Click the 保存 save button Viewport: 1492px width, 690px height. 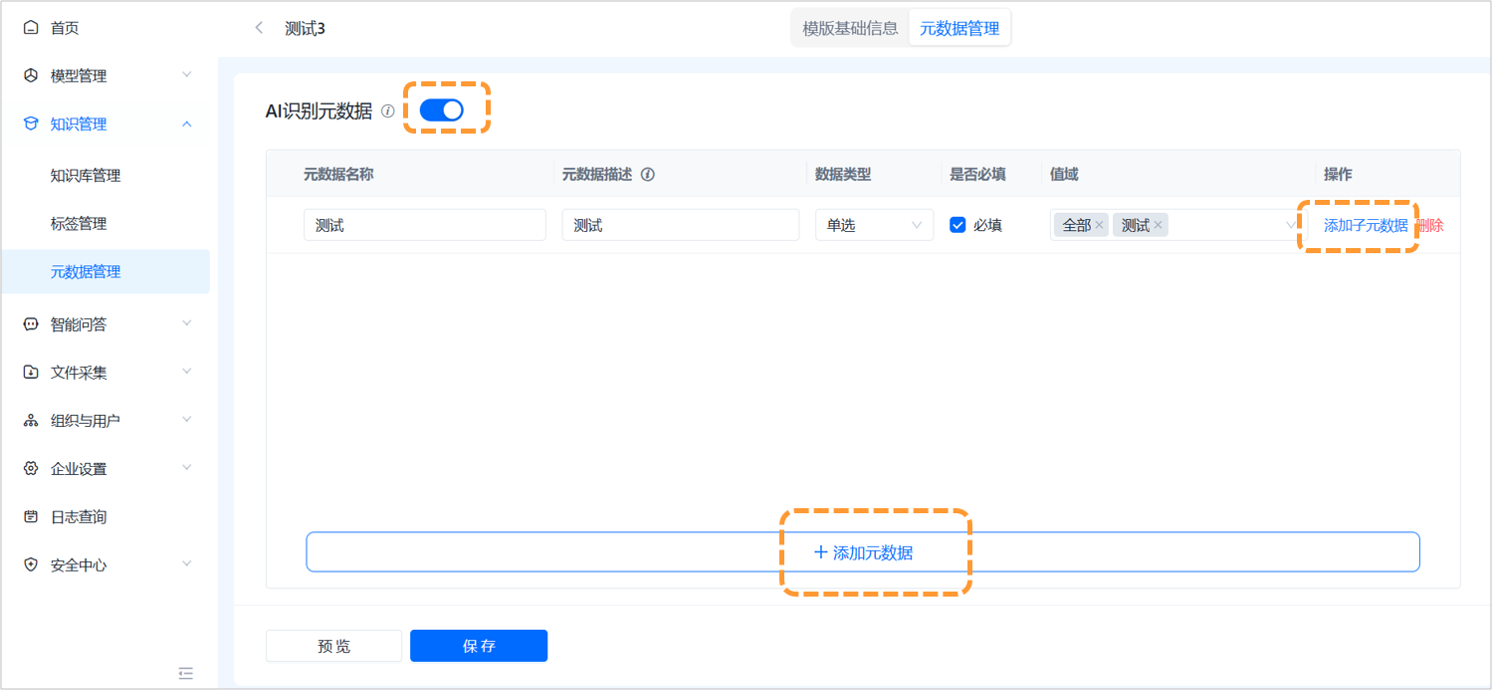pos(478,645)
